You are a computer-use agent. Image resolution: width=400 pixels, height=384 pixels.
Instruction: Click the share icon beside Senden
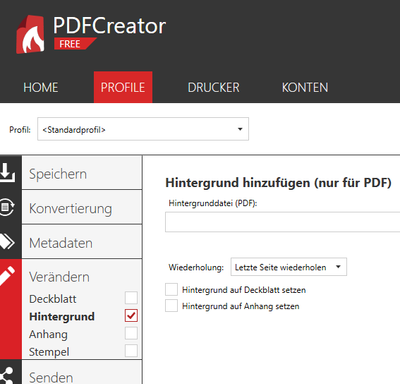(7, 375)
